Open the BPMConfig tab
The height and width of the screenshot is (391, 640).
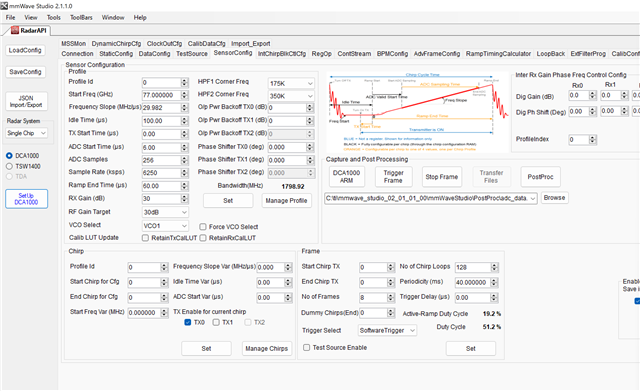[x=392, y=53]
